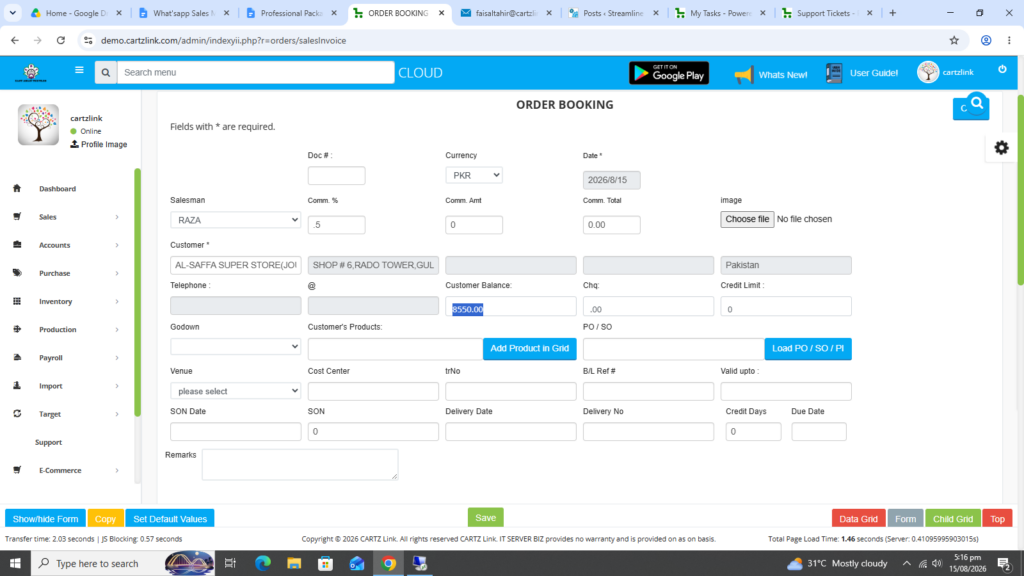Reload the page with the browser refresh icon
Screen dimensions: 1024x576
[x=61, y=40]
